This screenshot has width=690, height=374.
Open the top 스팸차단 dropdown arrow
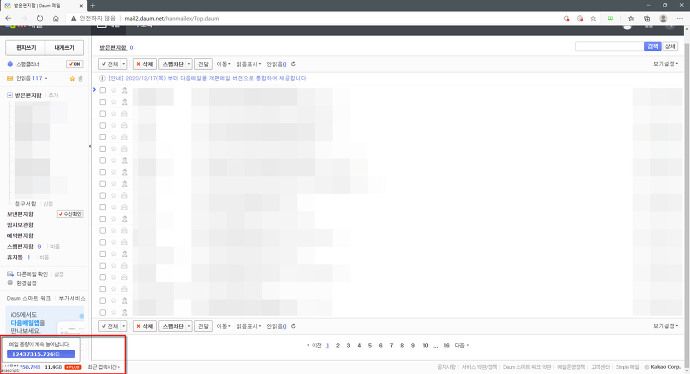point(189,64)
